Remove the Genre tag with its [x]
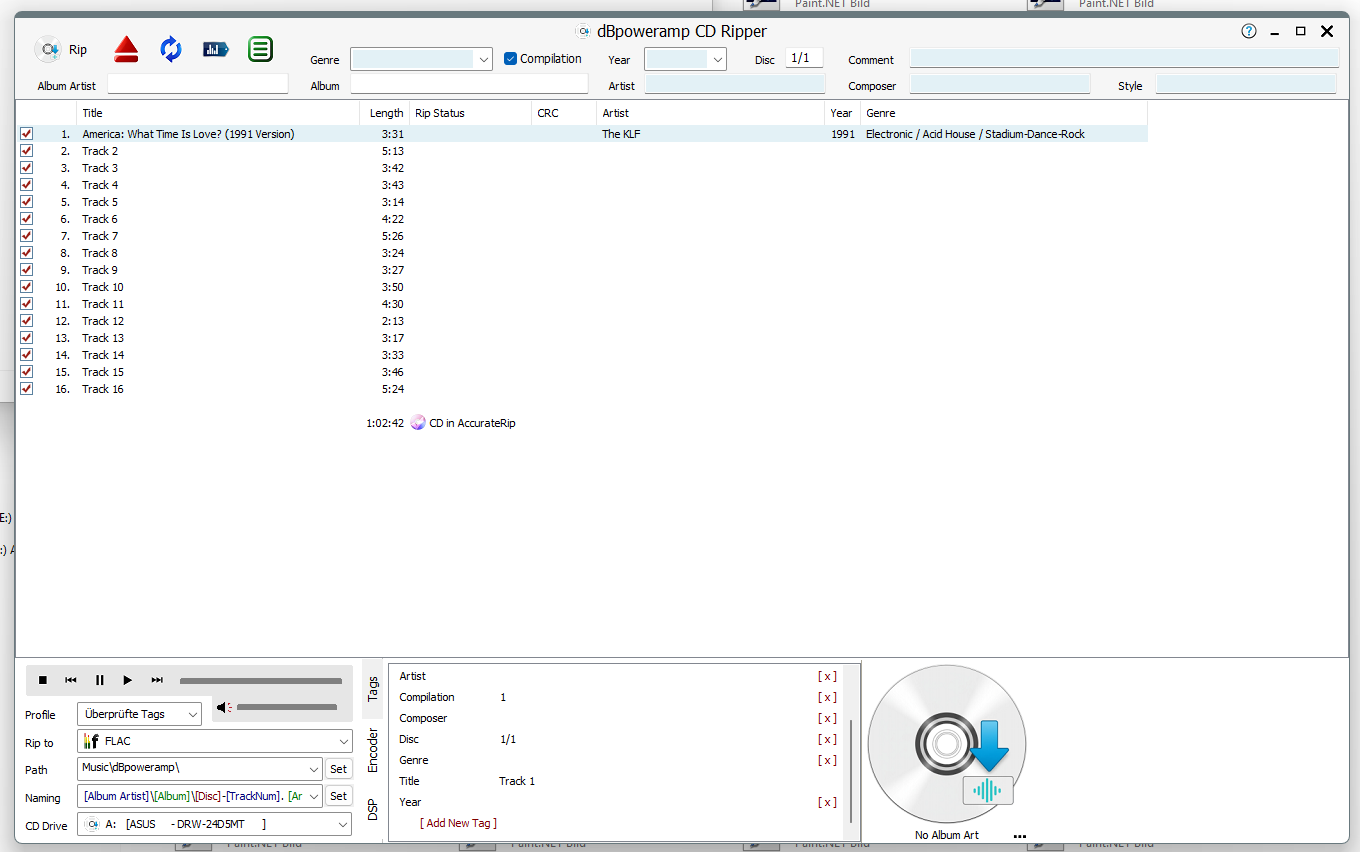Image resolution: width=1360 pixels, height=852 pixels. (x=827, y=761)
